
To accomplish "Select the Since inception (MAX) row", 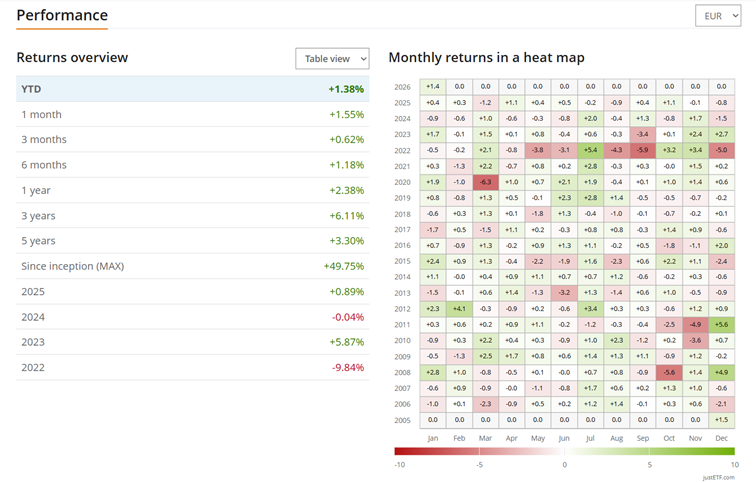I will [x=192, y=266].
